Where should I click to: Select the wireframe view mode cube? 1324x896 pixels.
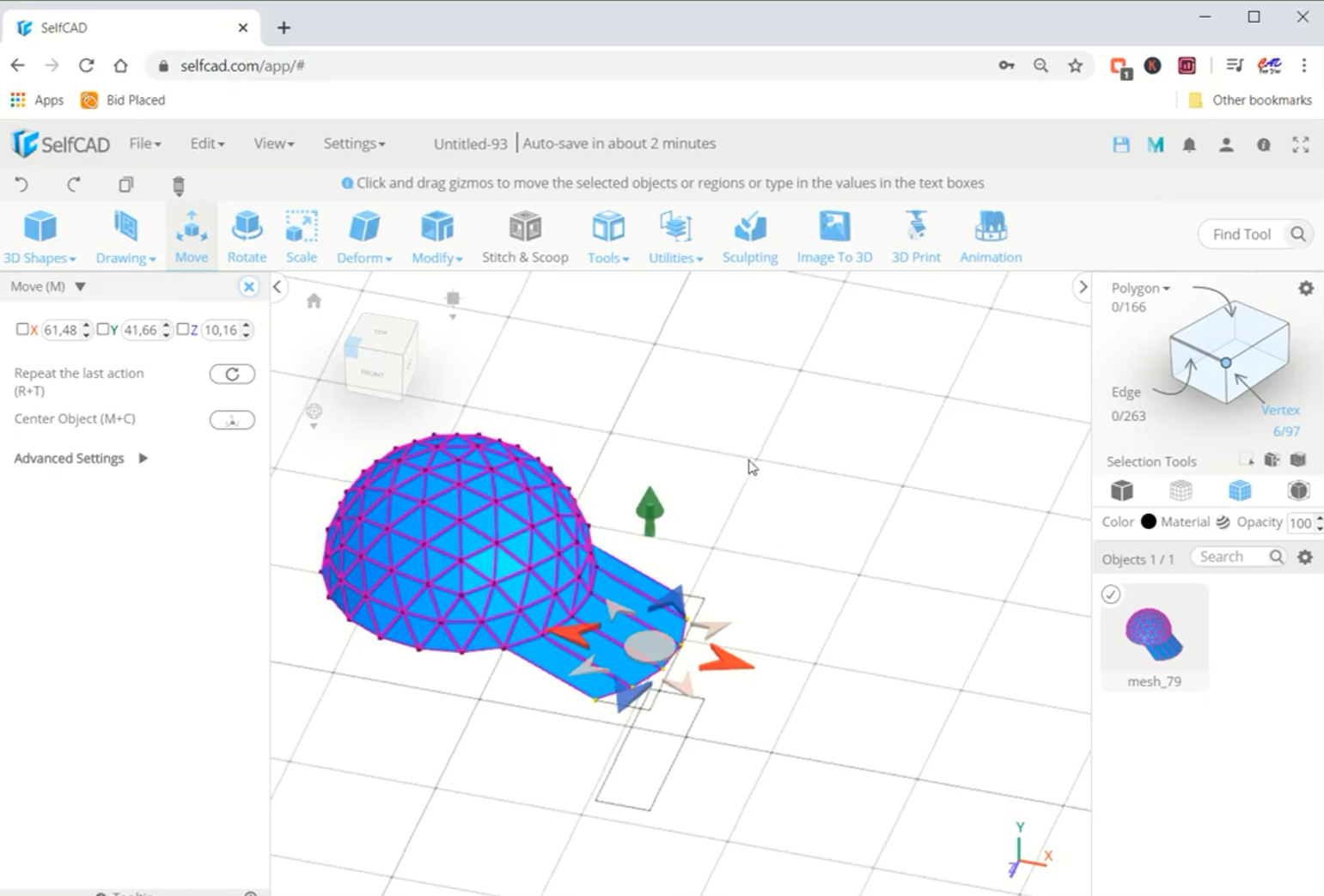coord(1181,491)
